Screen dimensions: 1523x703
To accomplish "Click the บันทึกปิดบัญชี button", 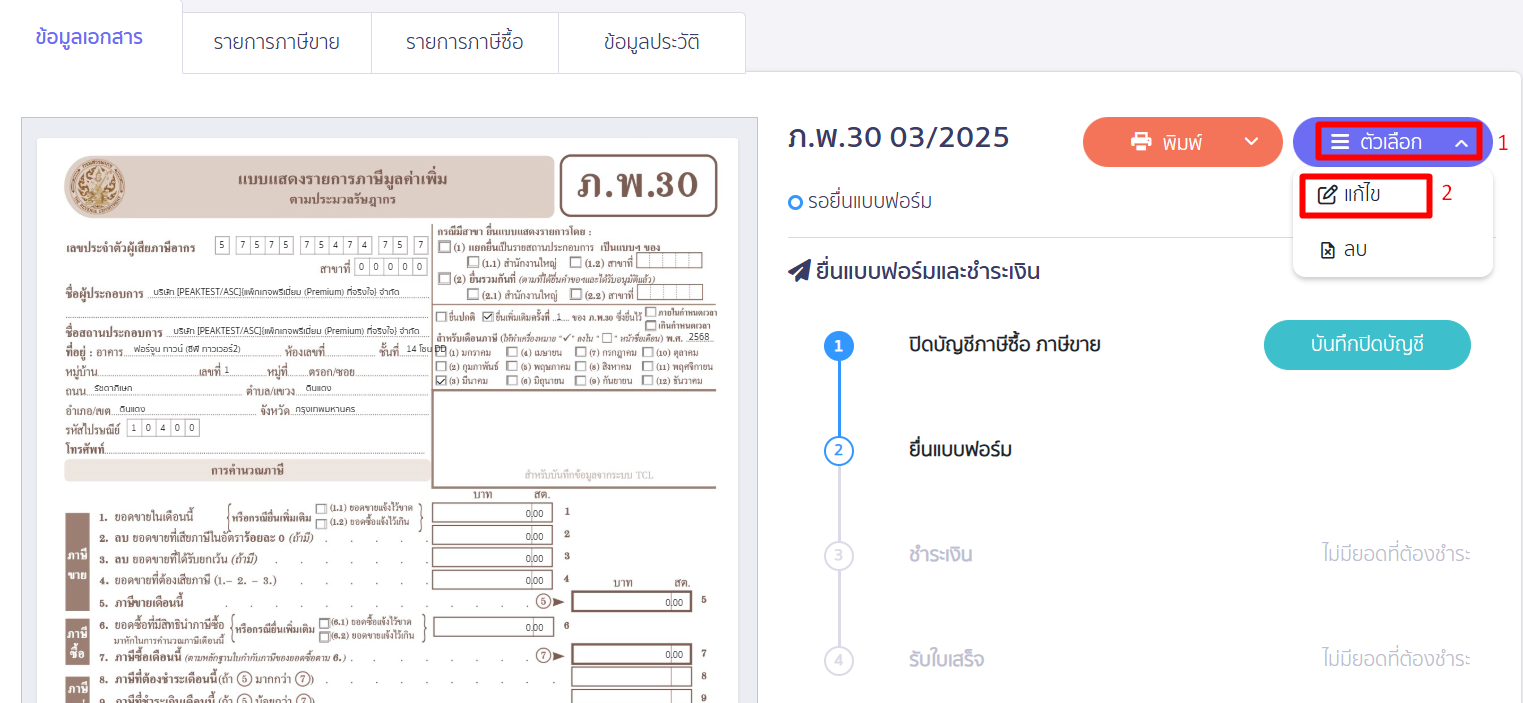I will [1367, 345].
